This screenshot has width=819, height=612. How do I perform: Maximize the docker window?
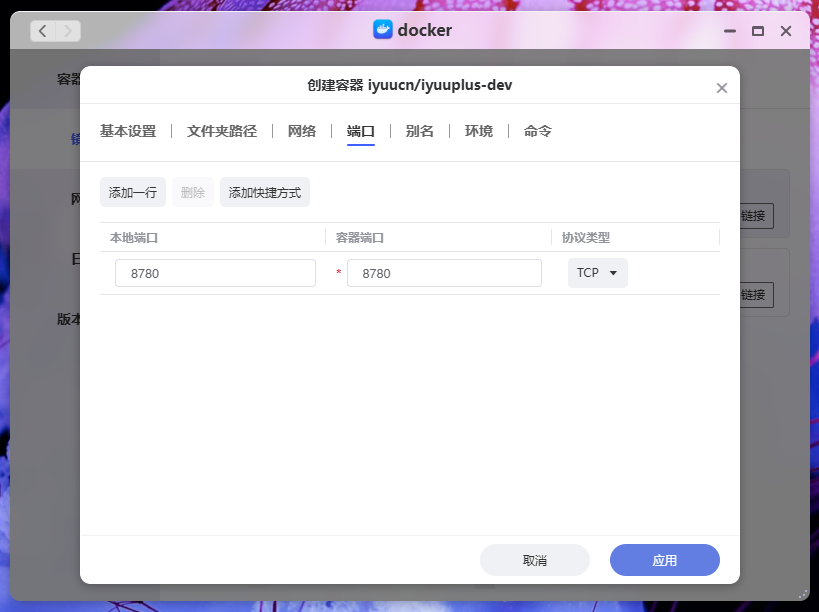point(758,31)
